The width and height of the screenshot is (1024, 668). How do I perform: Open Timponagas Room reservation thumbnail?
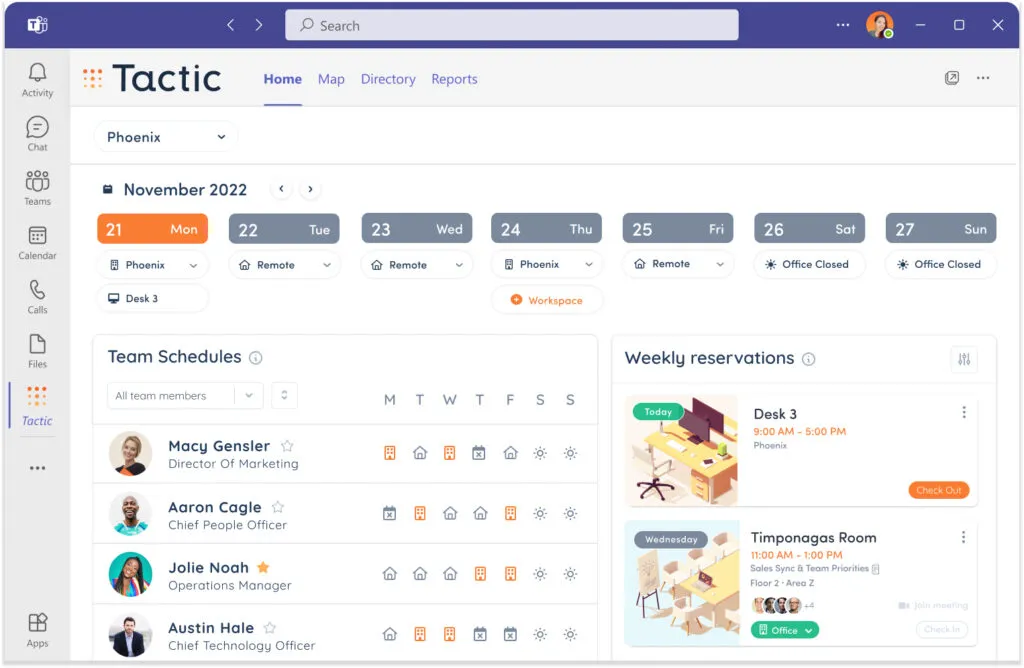pyautogui.click(x=682, y=582)
